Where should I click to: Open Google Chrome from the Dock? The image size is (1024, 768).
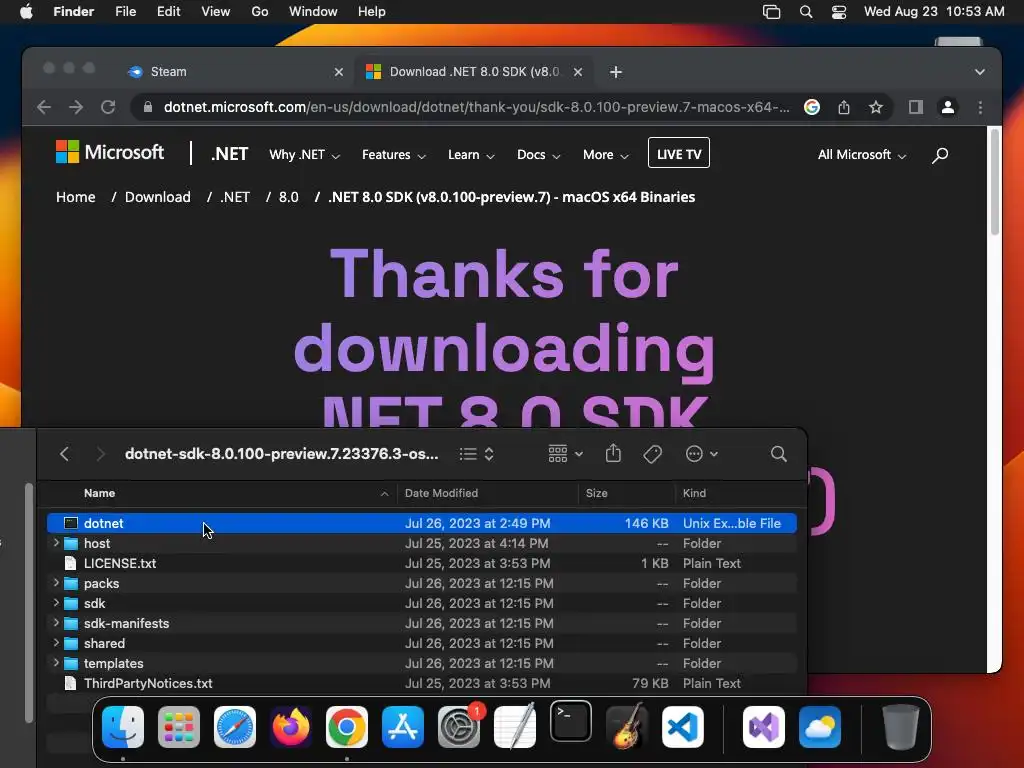347,727
